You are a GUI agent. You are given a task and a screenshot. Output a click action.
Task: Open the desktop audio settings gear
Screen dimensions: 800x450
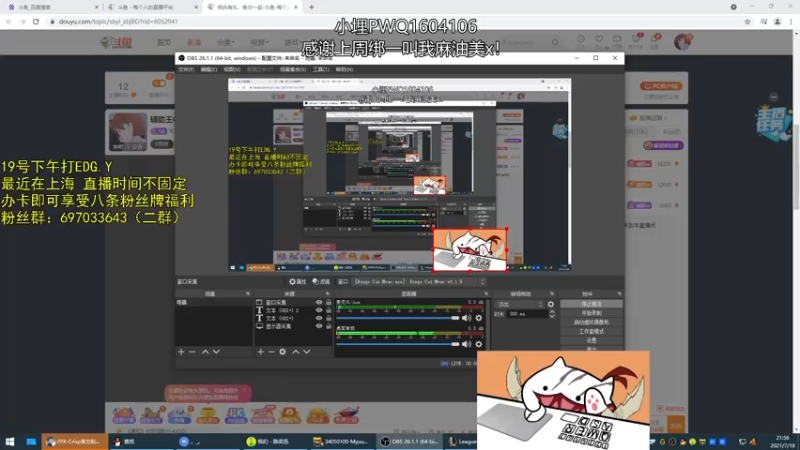tap(479, 344)
